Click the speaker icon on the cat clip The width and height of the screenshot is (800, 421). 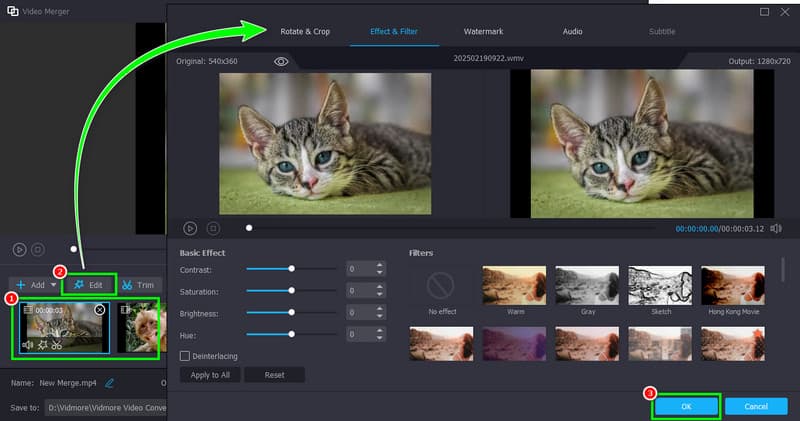(x=28, y=345)
